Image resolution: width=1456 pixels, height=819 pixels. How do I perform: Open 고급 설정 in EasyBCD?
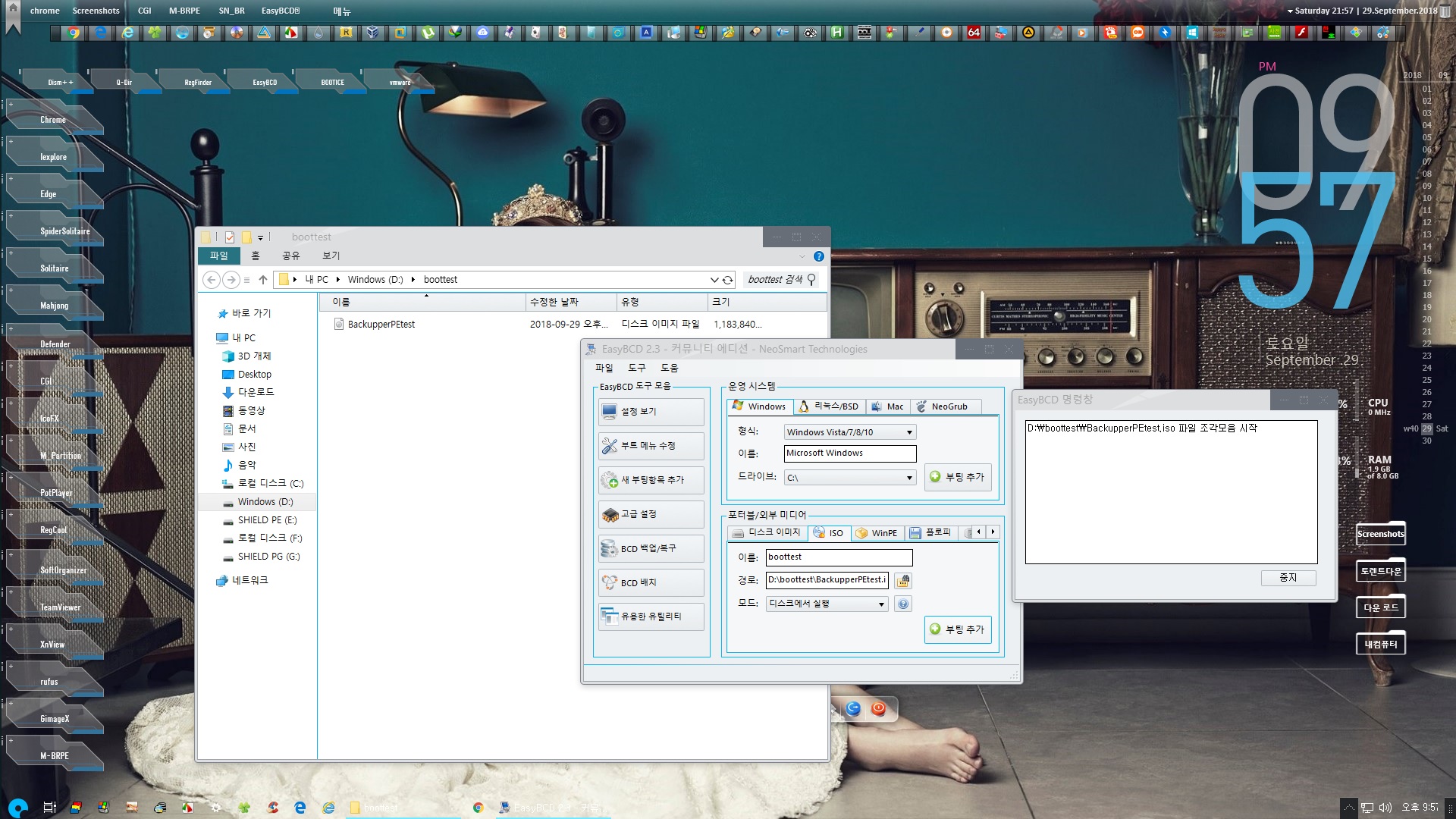pos(651,514)
